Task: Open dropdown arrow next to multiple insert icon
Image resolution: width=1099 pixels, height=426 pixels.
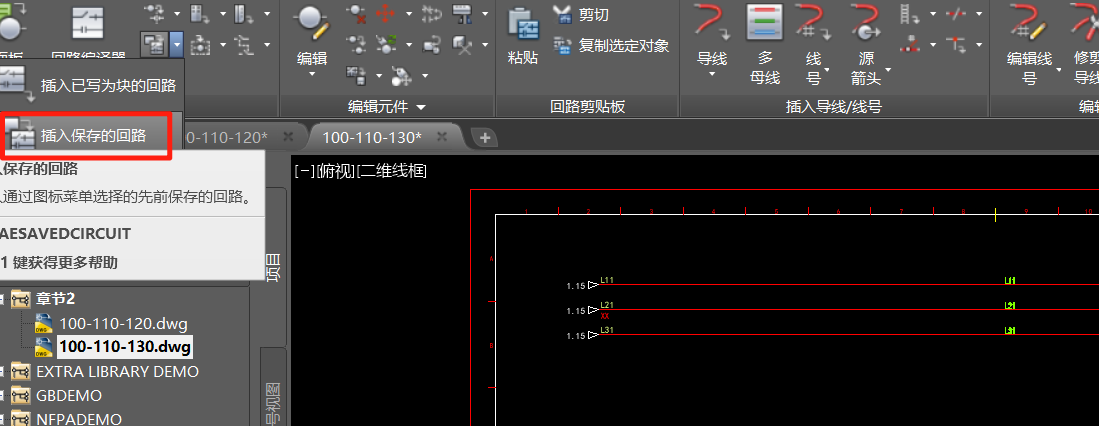Action: tap(177, 13)
